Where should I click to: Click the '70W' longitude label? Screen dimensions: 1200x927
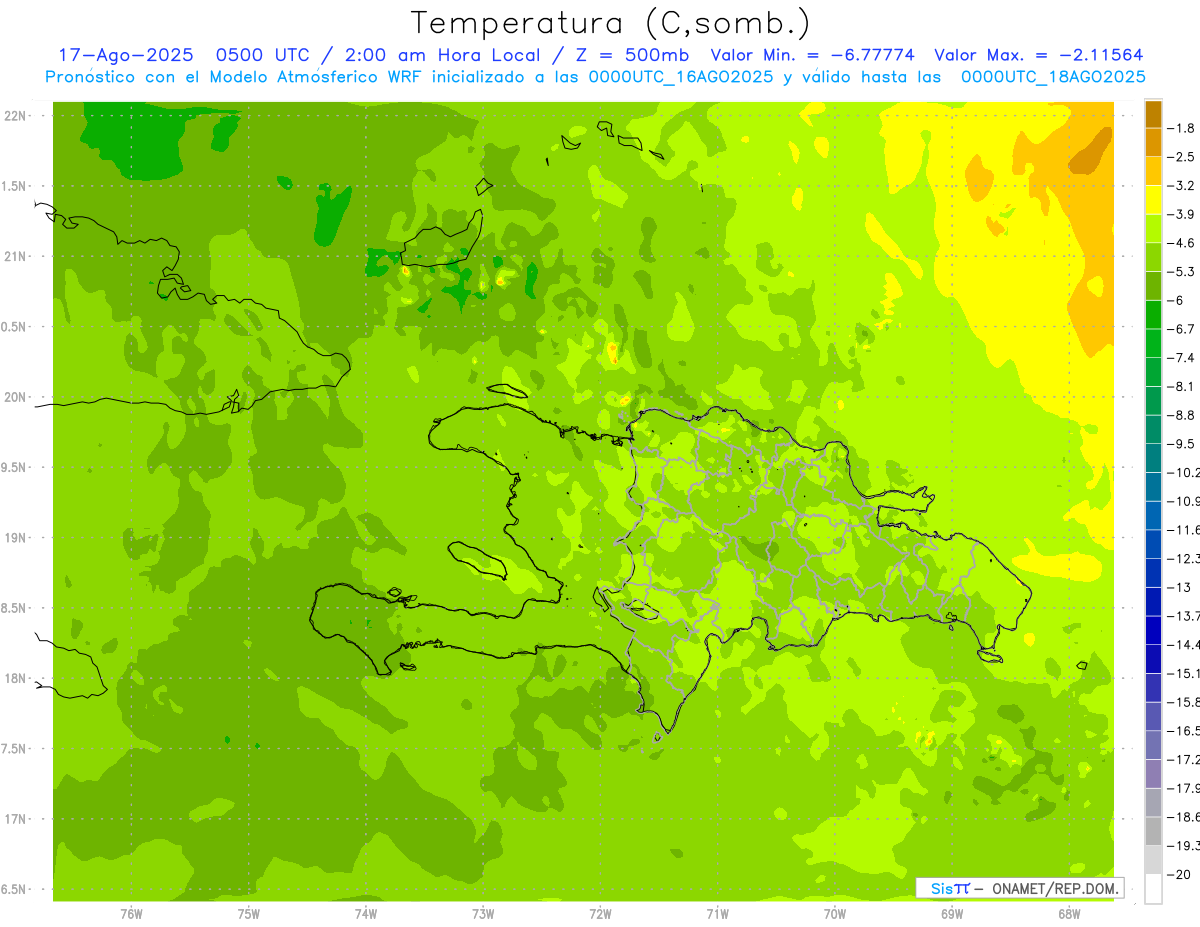(835, 914)
